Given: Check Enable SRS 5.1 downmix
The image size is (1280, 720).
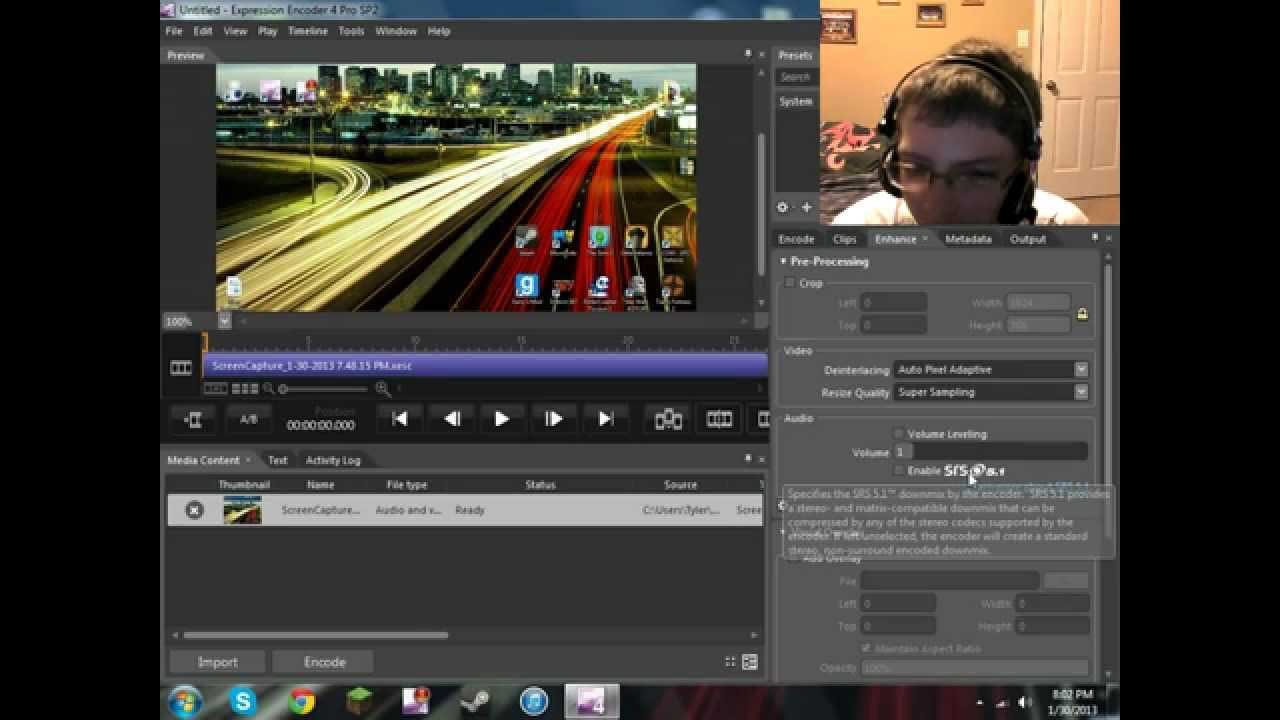Looking at the screenshot, I should click(x=898, y=470).
